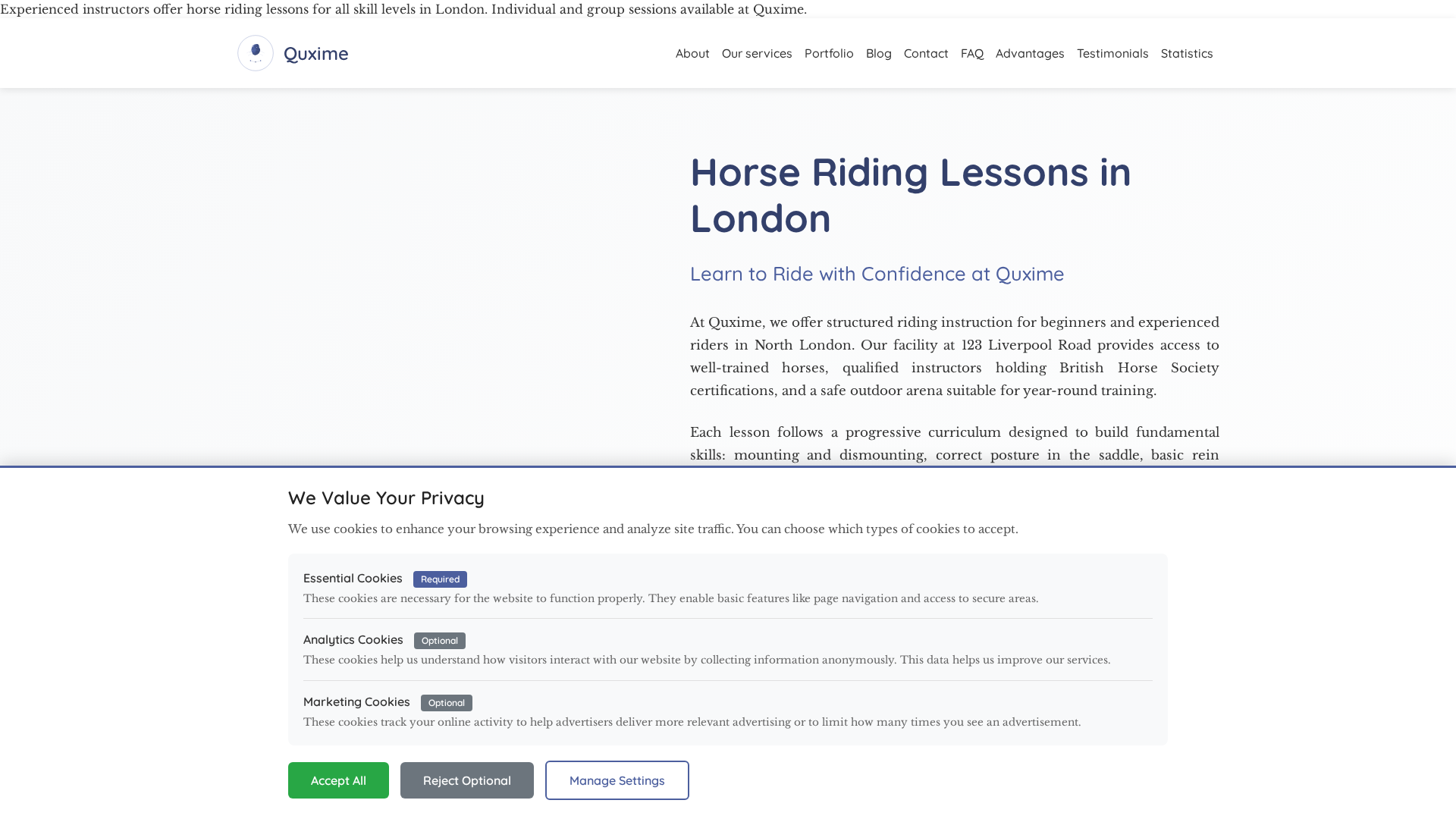Jump to the Advantages section

pos(1030,53)
